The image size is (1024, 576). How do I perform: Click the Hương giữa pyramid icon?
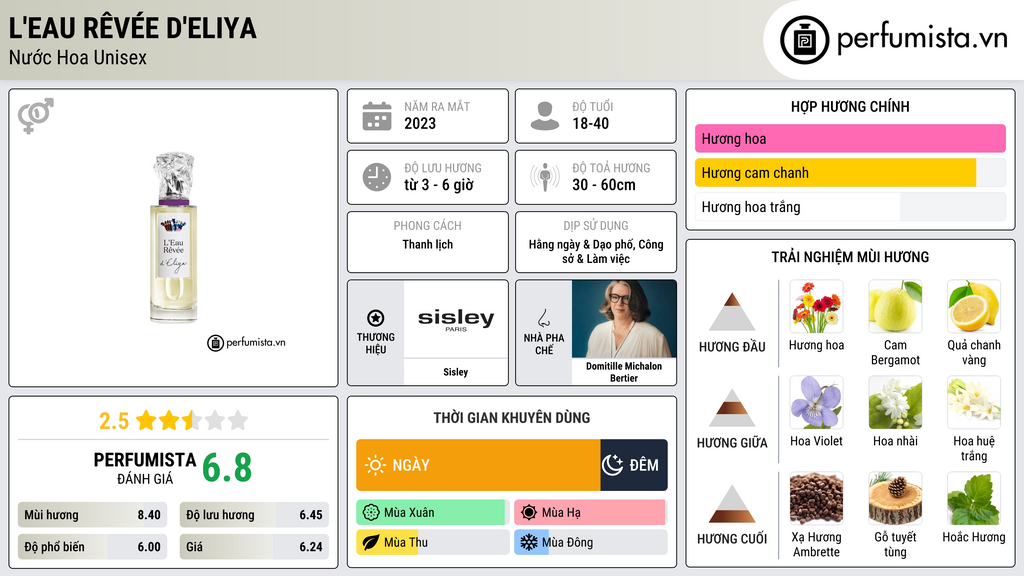[x=732, y=408]
